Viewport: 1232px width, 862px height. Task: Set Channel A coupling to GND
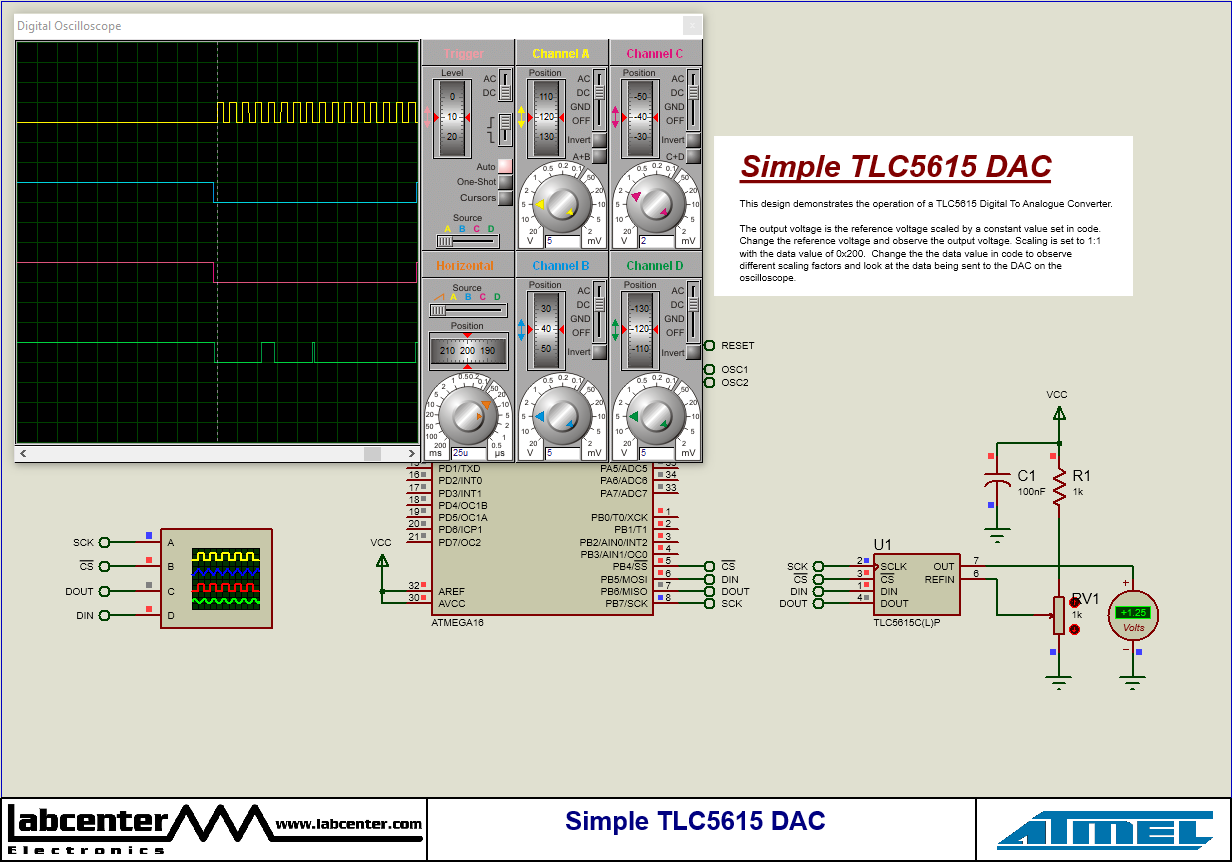(598, 107)
